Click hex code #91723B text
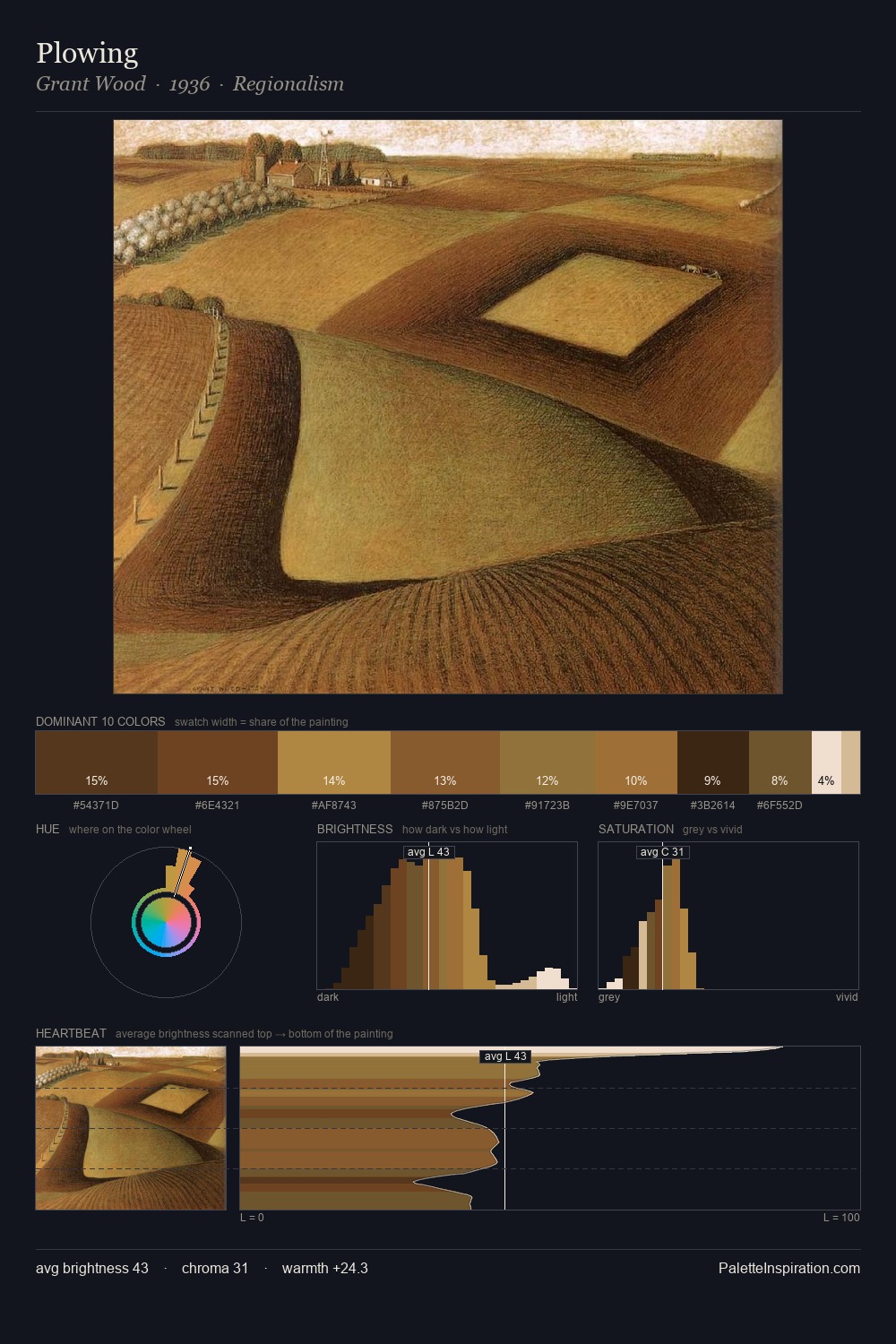Screen dimensions: 896x1344 coord(547,806)
